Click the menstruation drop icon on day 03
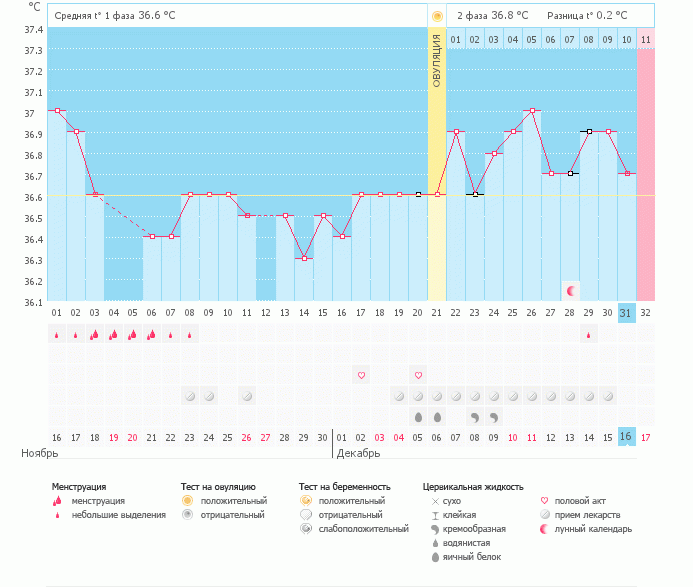This screenshot has height=587, width=693. (x=95, y=335)
